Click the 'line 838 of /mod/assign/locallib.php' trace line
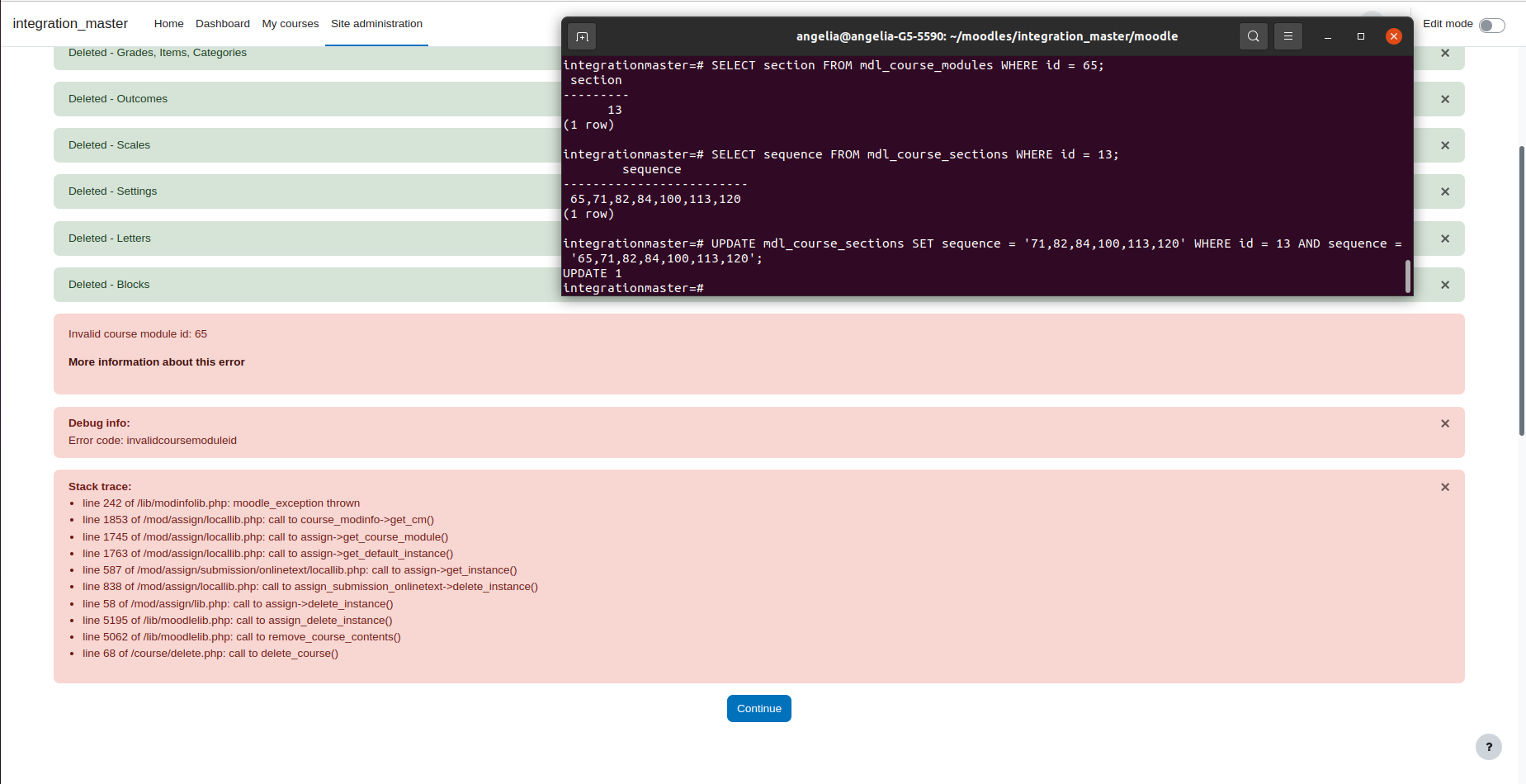 coord(310,587)
